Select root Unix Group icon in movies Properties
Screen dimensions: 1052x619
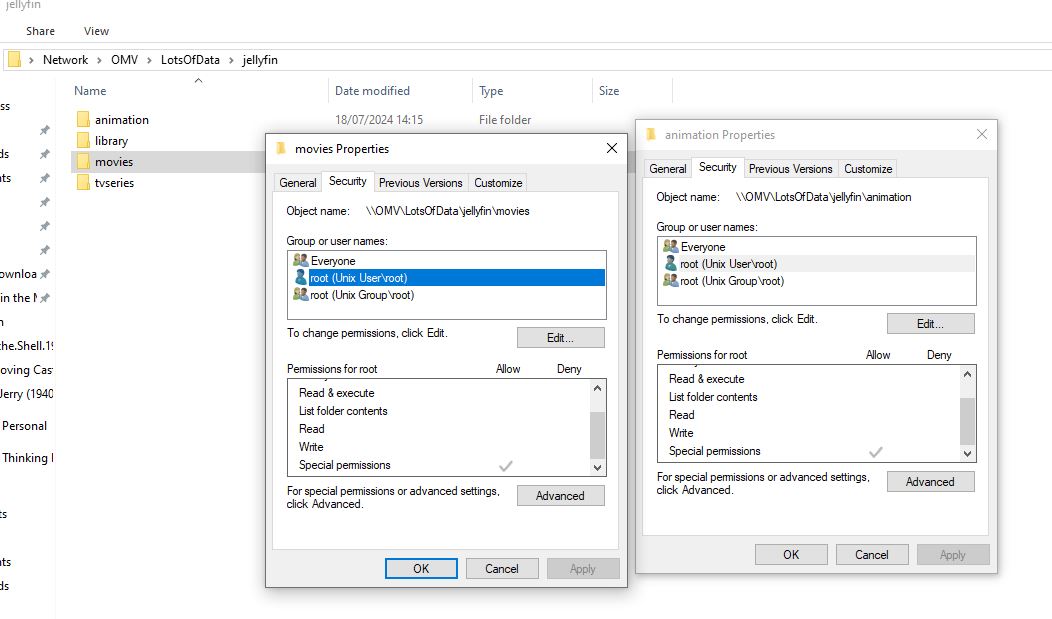tap(300, 295)
